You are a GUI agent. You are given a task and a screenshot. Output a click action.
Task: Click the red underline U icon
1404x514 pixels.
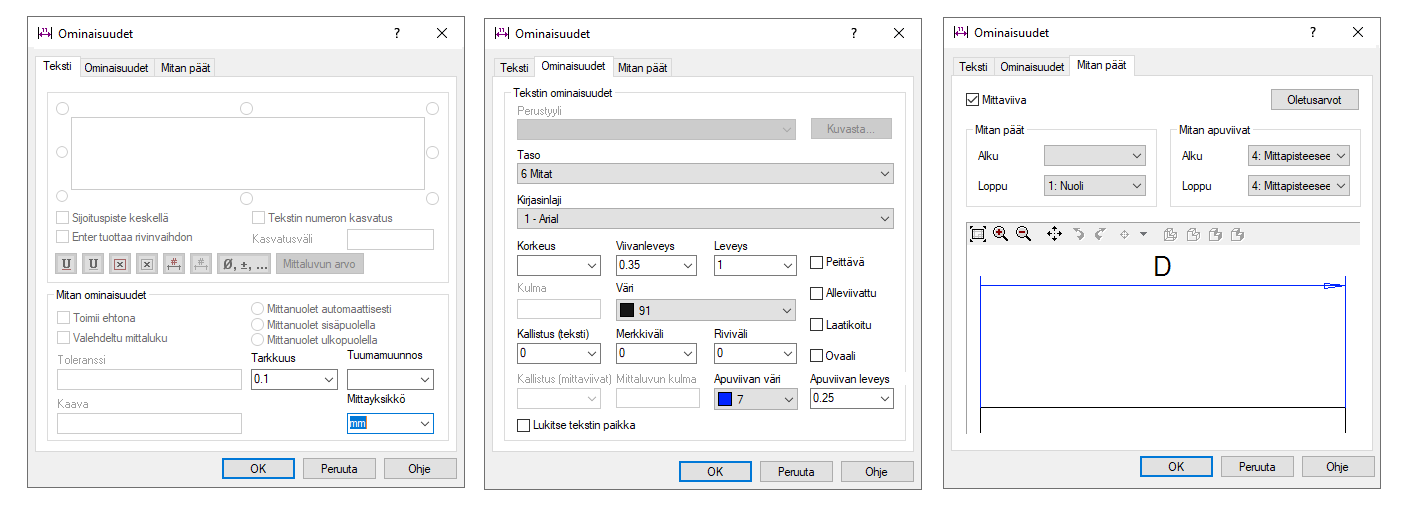(x=66, y=264)
